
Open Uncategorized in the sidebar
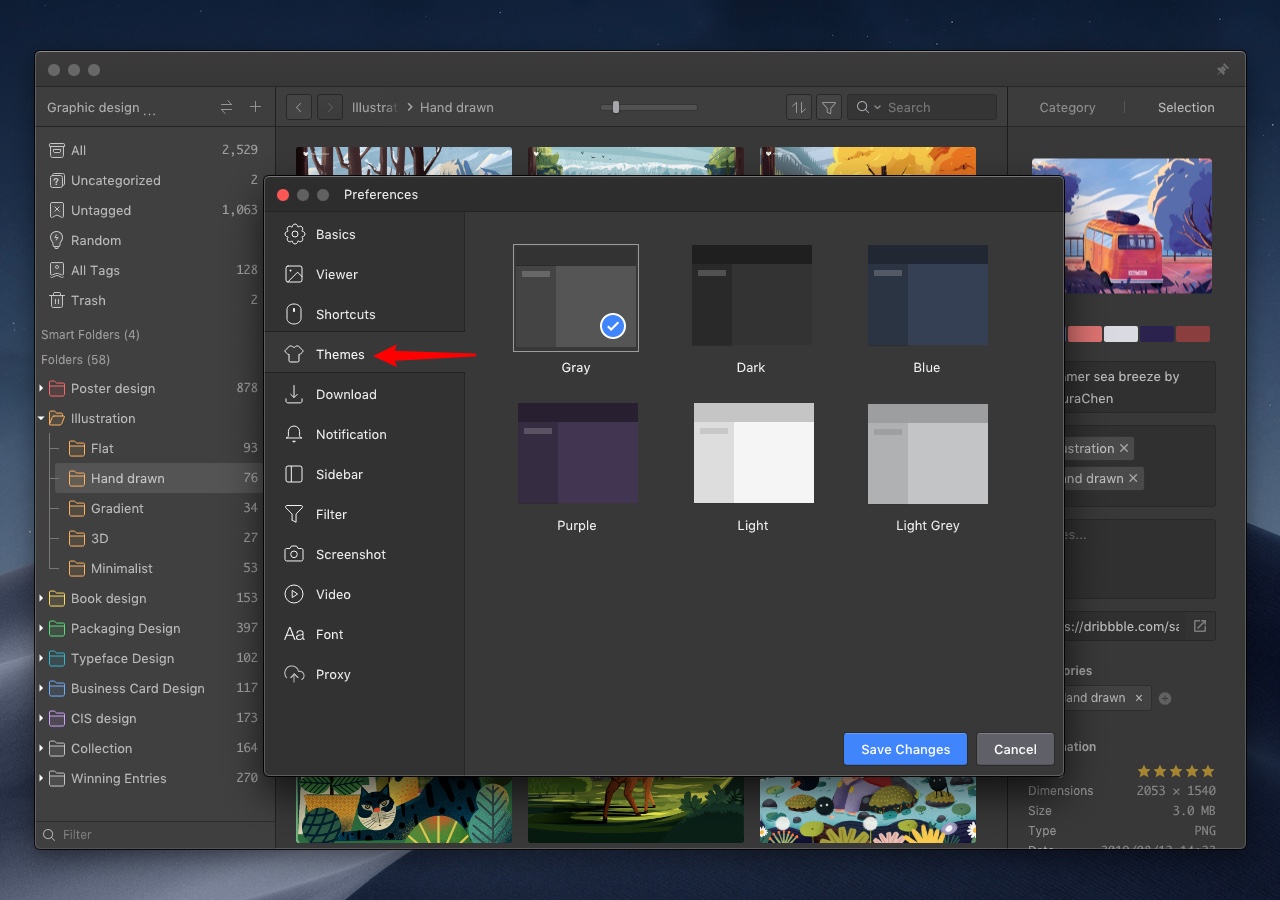[x=155, y=180]
